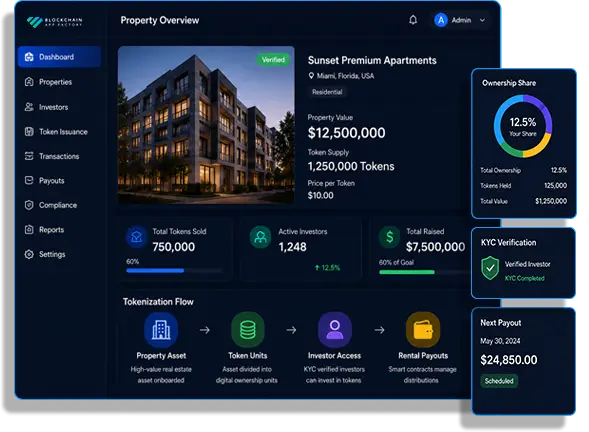Expand the Admin account dropdown chevron
Viewport: 589px width, 432px height.
pyautogui.click(x=482, y=20)
